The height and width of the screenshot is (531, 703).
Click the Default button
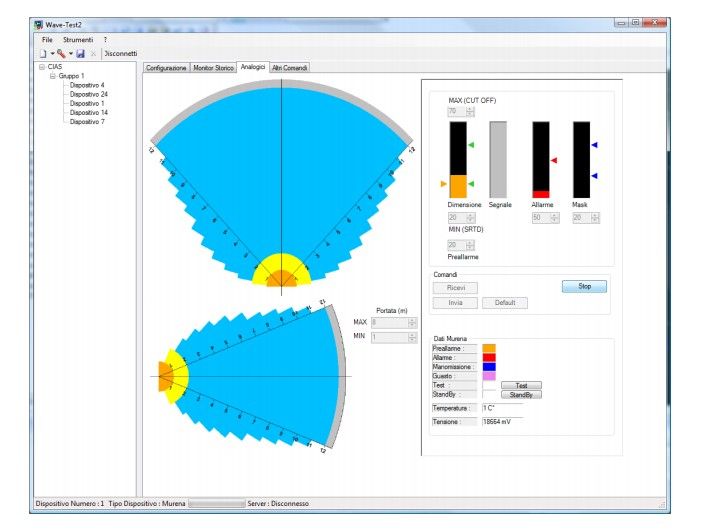click(505, 303)
